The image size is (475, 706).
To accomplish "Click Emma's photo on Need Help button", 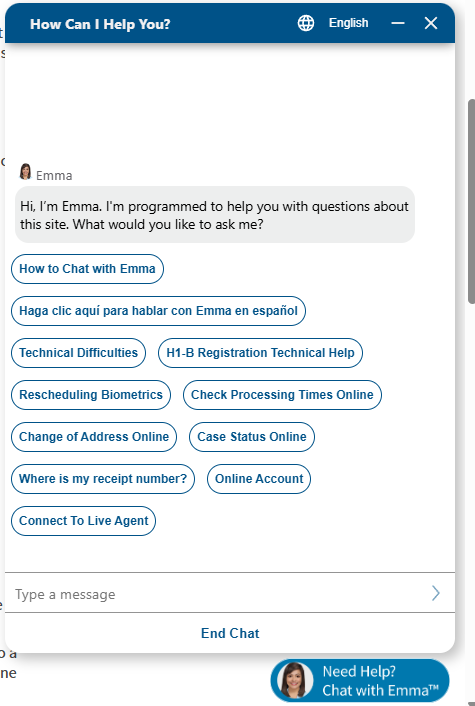I will coord(294,680).
